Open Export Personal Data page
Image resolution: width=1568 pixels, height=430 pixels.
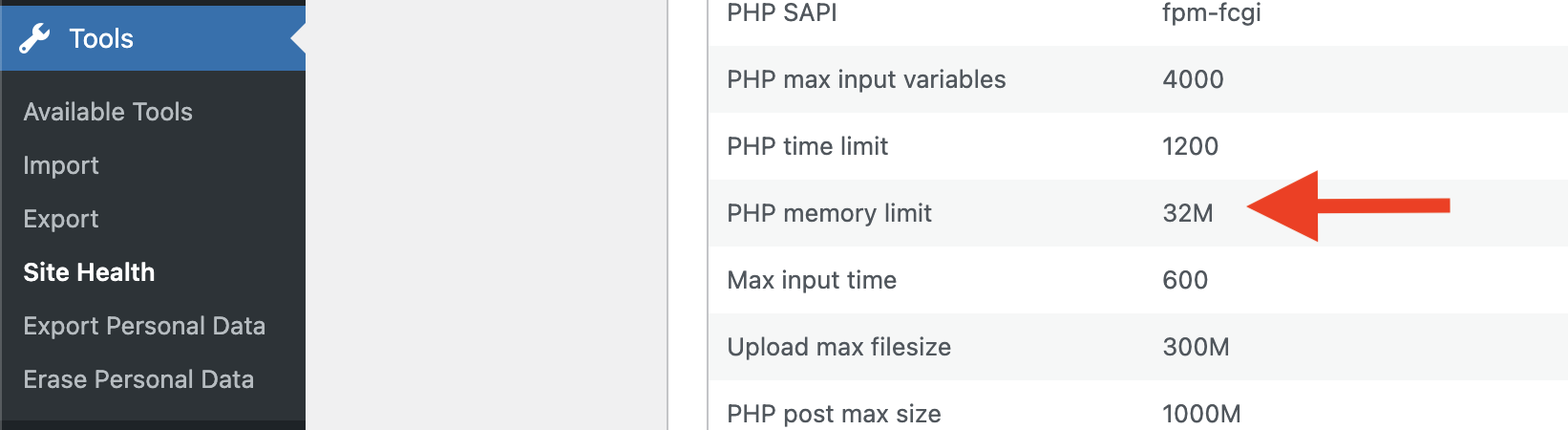point(144,326)
